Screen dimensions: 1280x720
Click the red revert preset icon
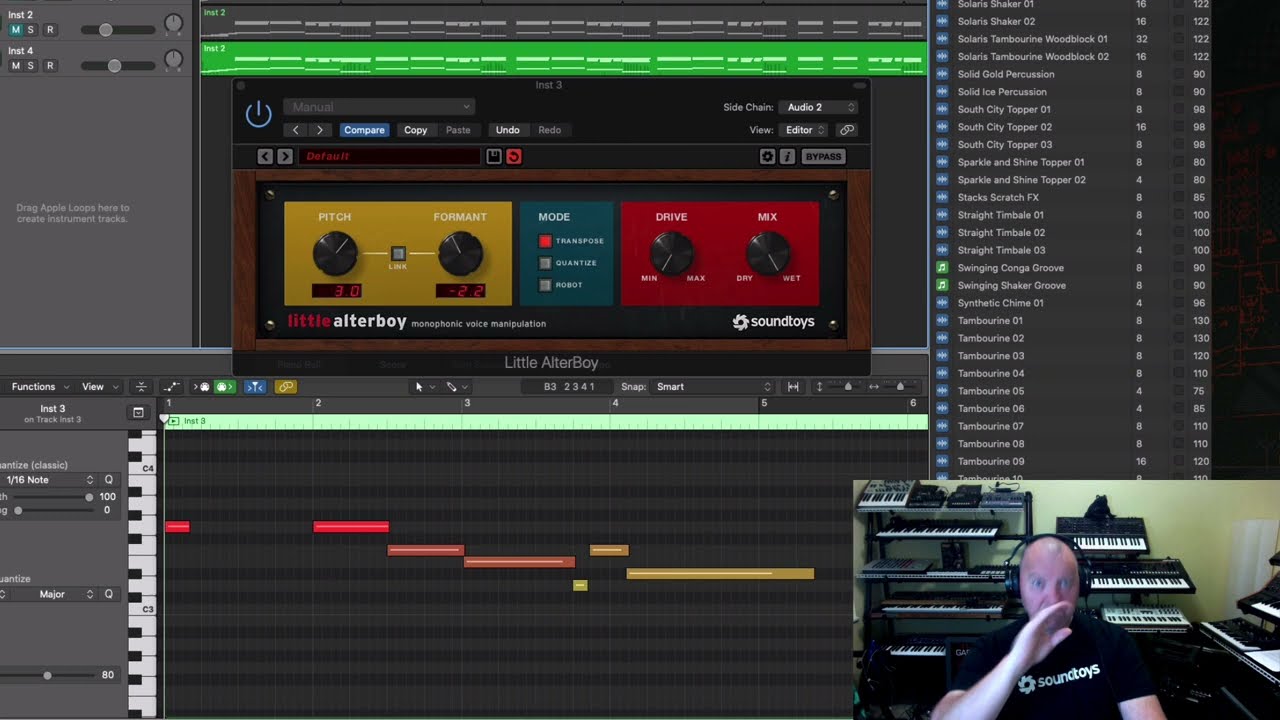click(x=513, y=156)
